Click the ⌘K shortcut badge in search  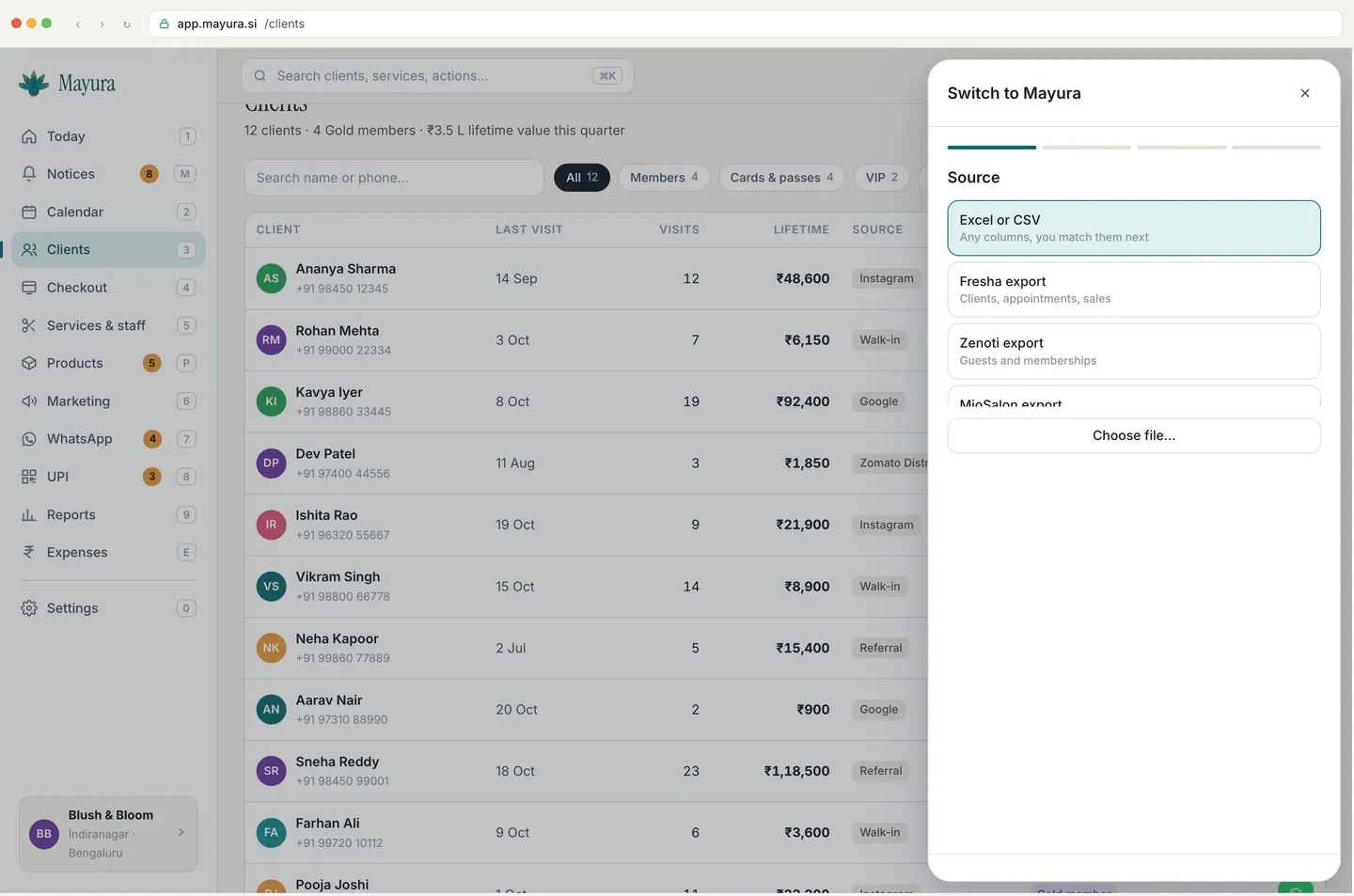[607, 76]
